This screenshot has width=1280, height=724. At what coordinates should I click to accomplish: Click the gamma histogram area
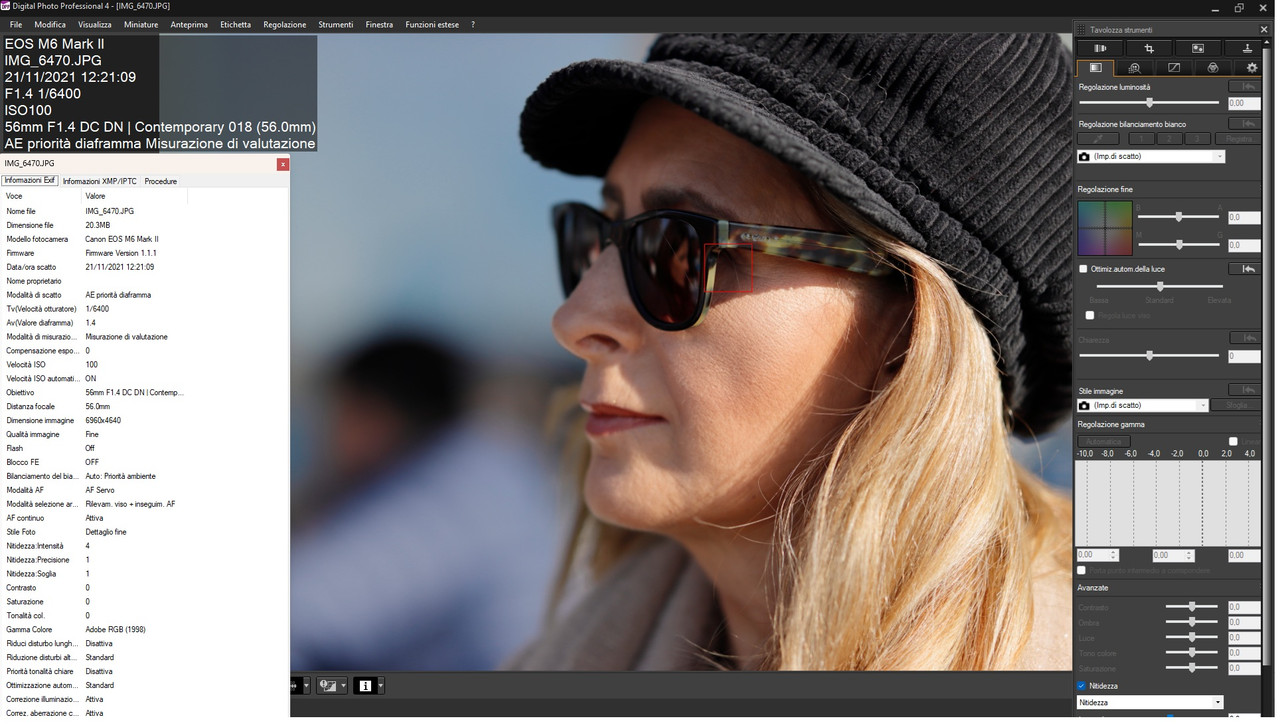pos(1167,504)
